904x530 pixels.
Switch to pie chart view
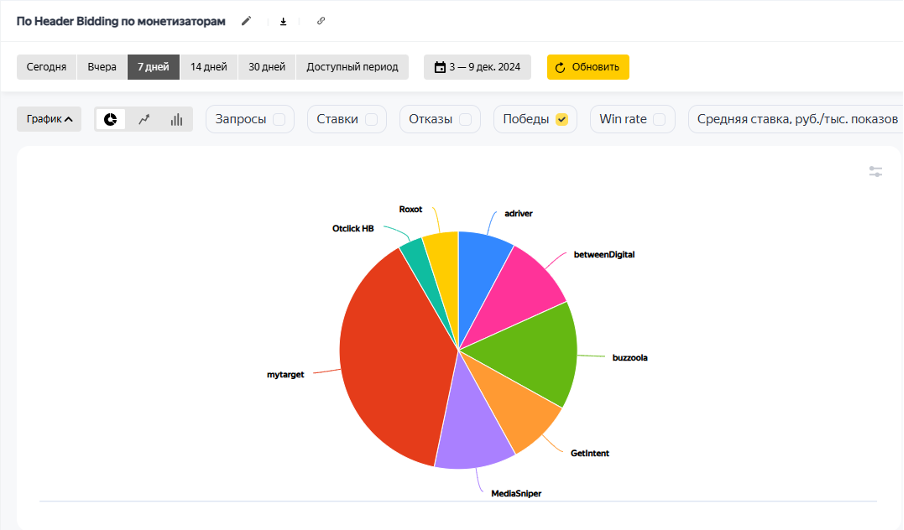(111, 119)
